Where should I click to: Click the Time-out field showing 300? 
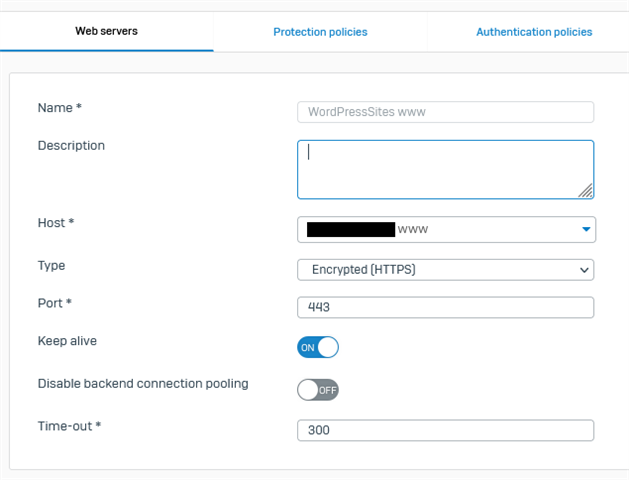[445, 430]
